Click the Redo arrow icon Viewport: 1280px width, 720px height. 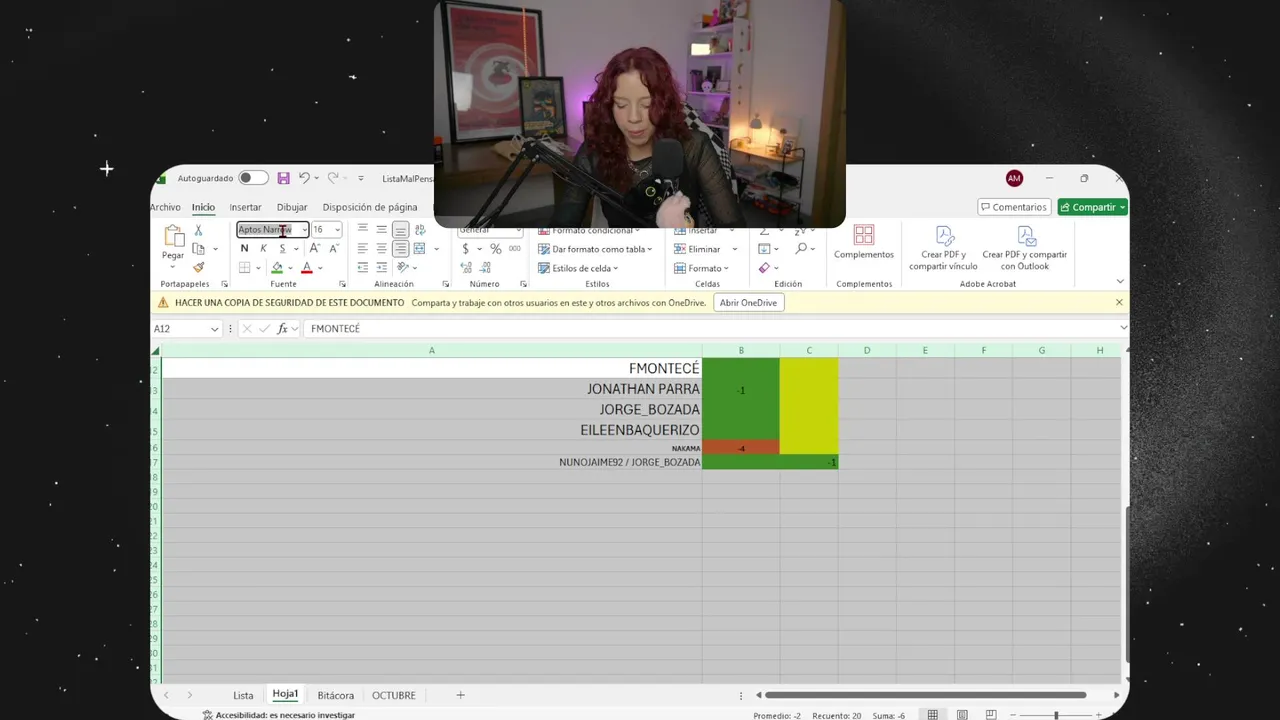pos(333,178)
